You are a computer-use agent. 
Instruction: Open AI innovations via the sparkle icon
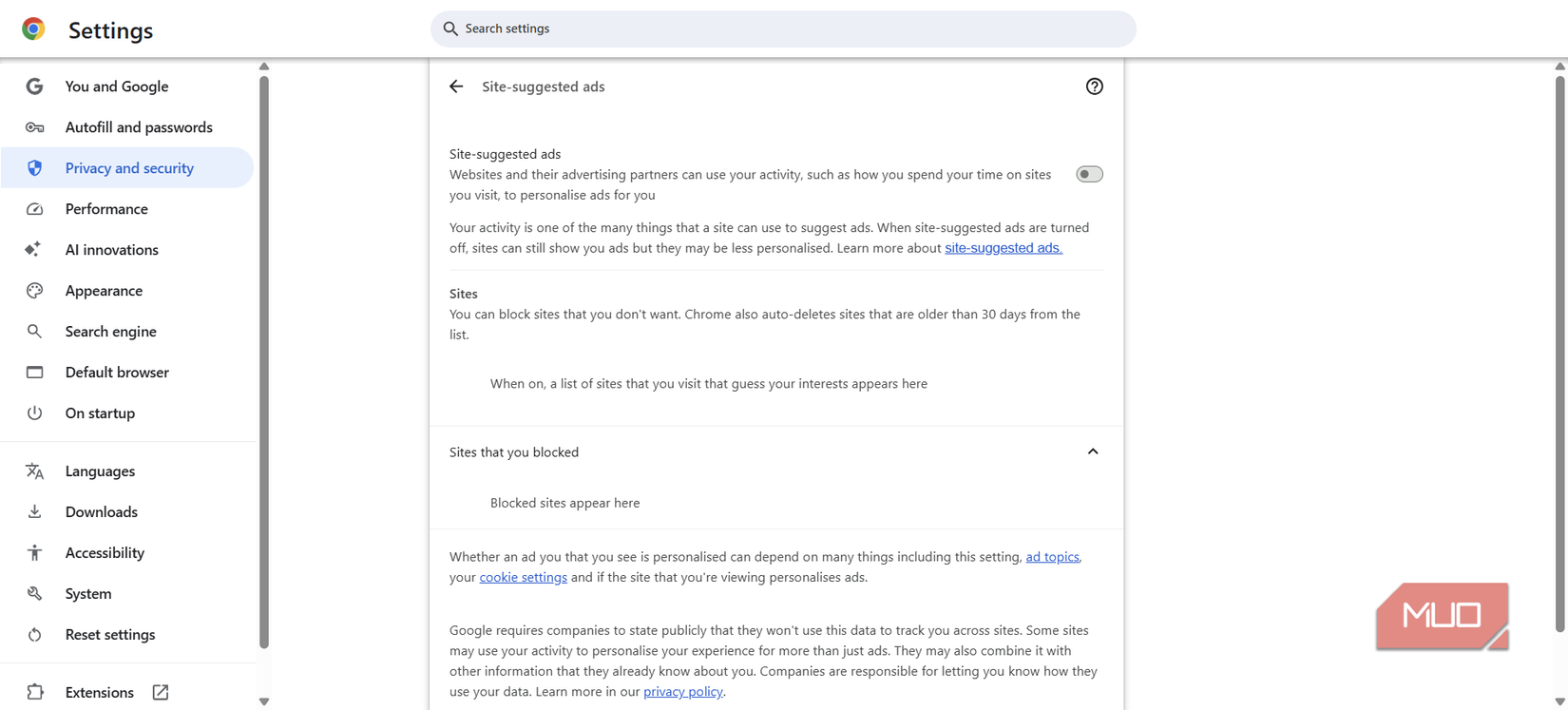pos(34,249)
